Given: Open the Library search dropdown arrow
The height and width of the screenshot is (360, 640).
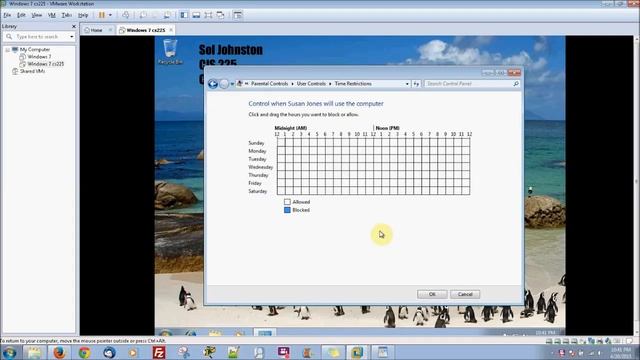Looking at the screenshot, I should 72,37.
